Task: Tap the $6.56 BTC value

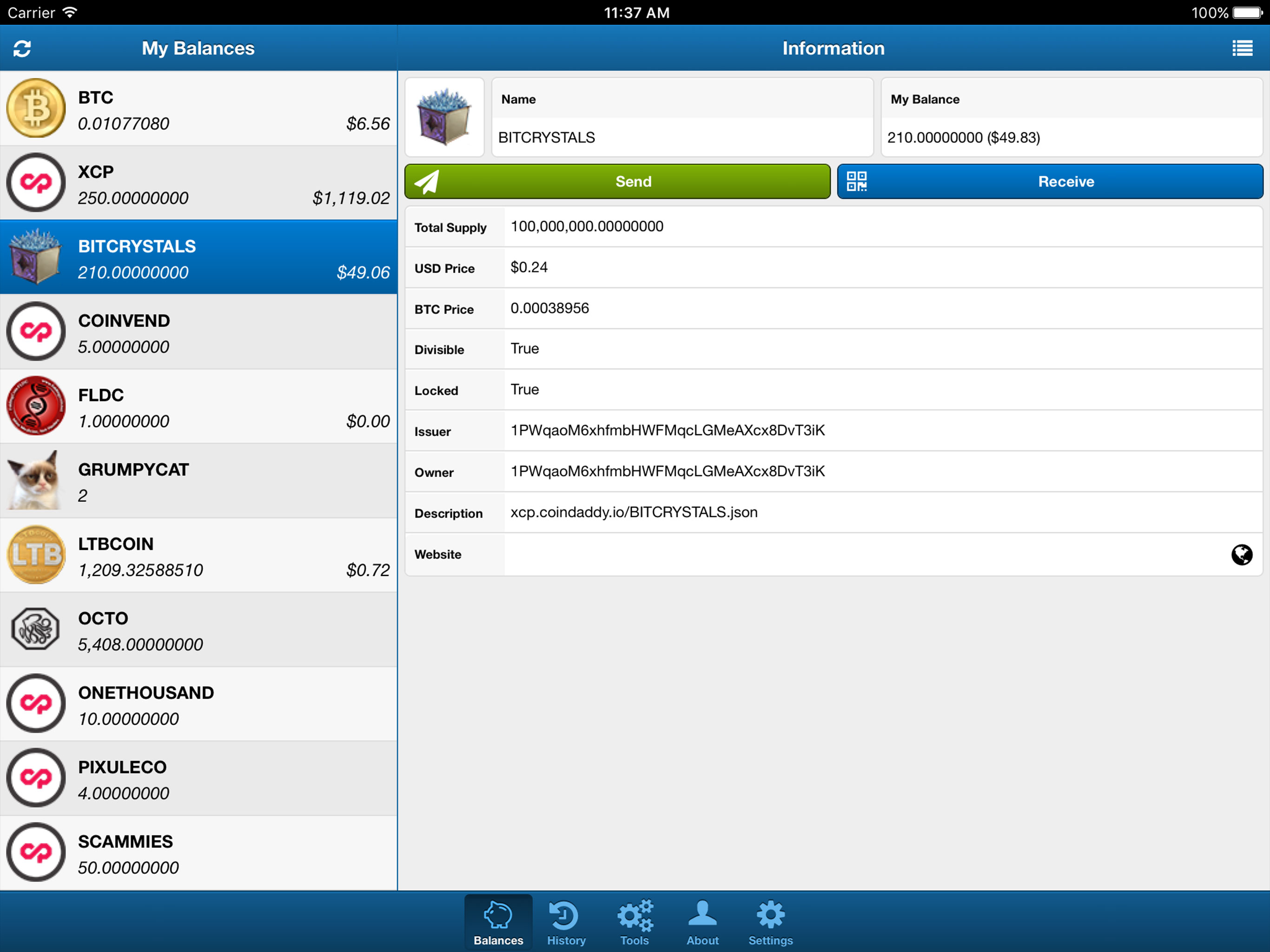Action: (x=368, y=124)
